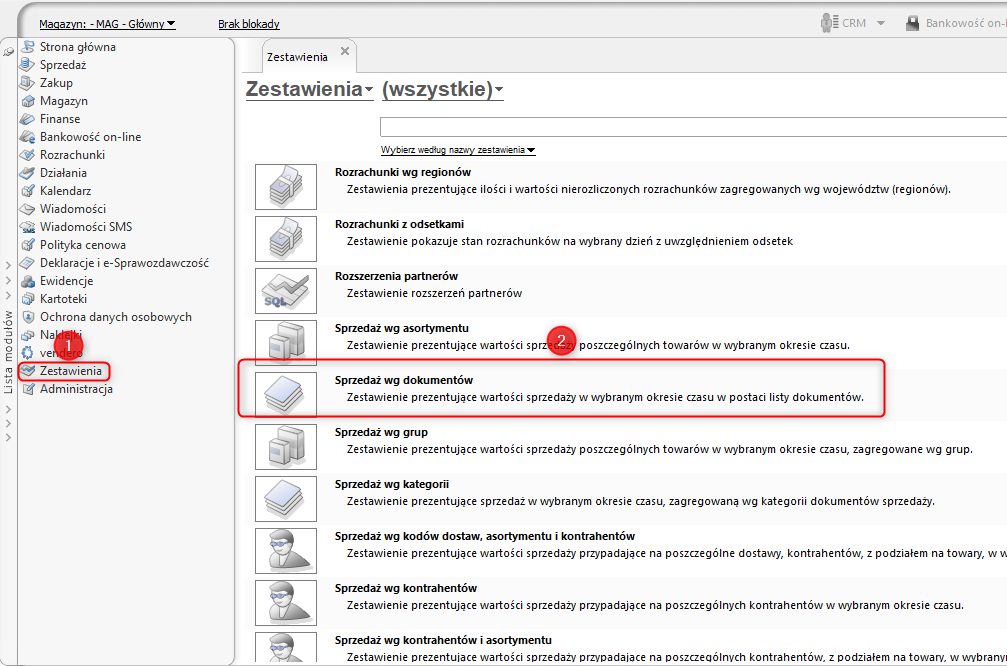Screen dimensions: 1007x666
Task: Open Sprzedaż wg dokumentów title
Action: 404,380
